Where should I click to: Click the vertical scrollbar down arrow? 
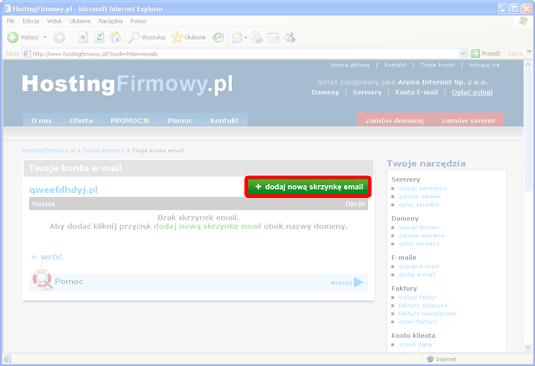[527, 347]
